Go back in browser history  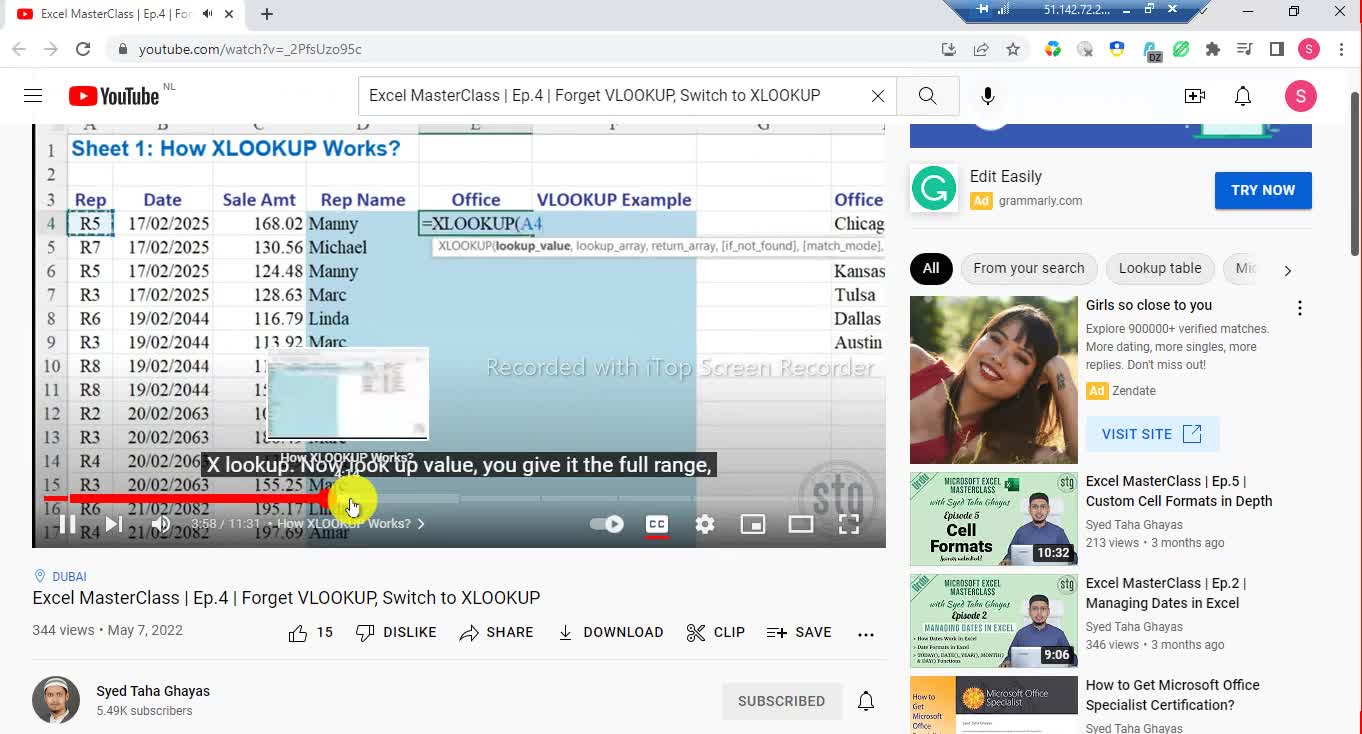coord(19,49)
